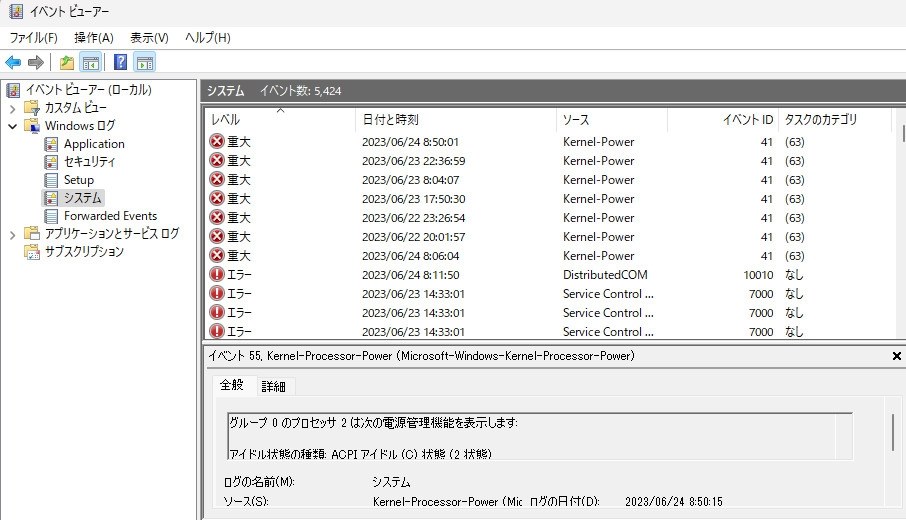The height and width of the screenshot is (520, 906).
Task: Select the イベント ビューアー (ローカル) root node
Action: [88, 90]
